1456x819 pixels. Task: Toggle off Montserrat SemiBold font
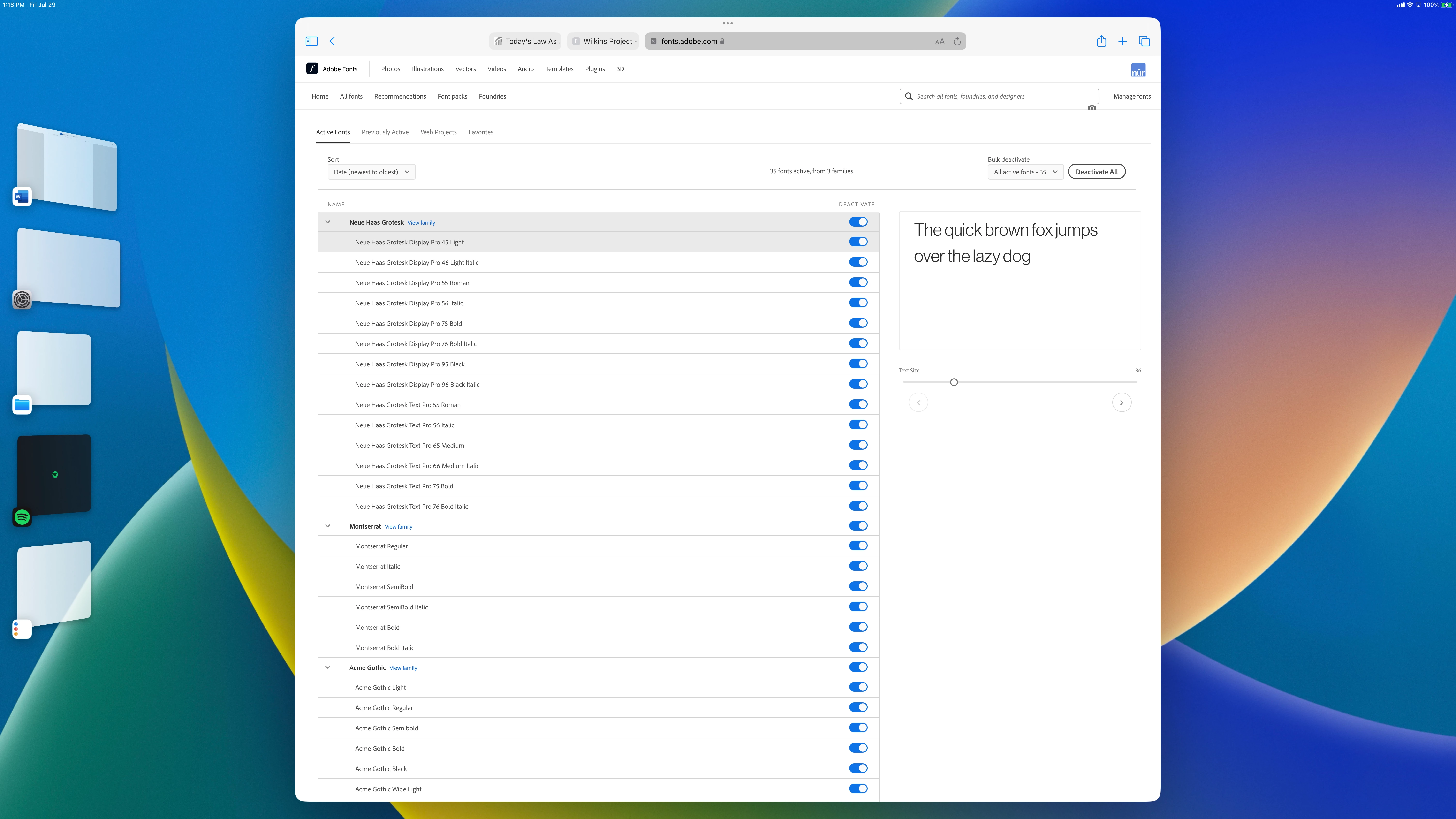858,587
